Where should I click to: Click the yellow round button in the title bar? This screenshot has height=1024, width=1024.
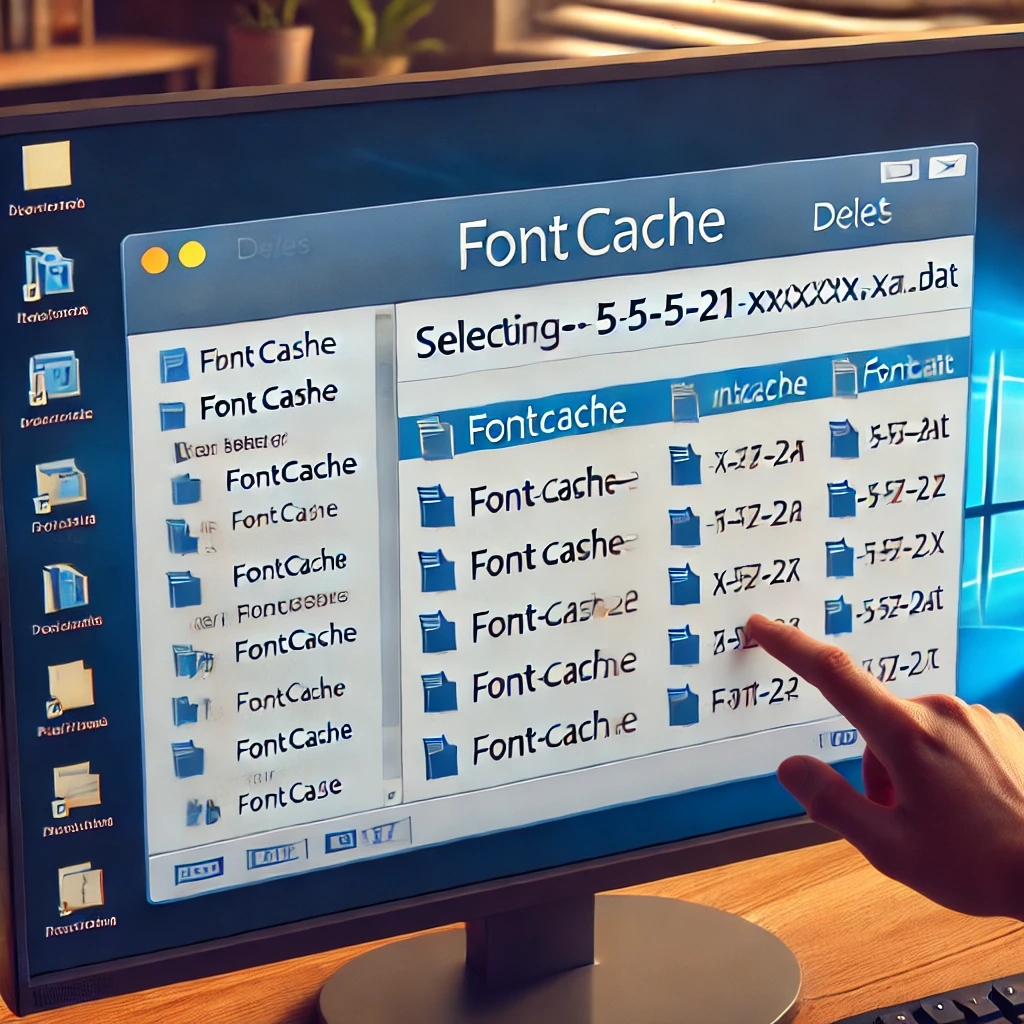192,254
